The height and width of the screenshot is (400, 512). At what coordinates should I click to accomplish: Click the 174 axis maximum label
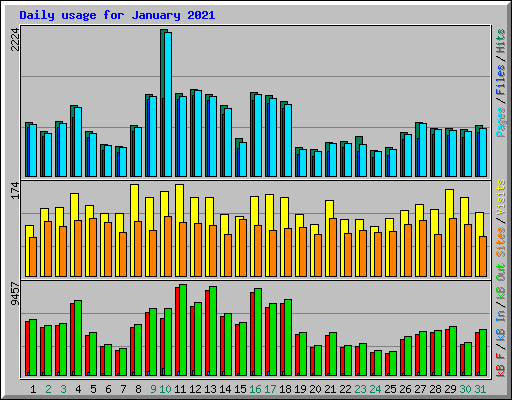[x=15, y=191]
